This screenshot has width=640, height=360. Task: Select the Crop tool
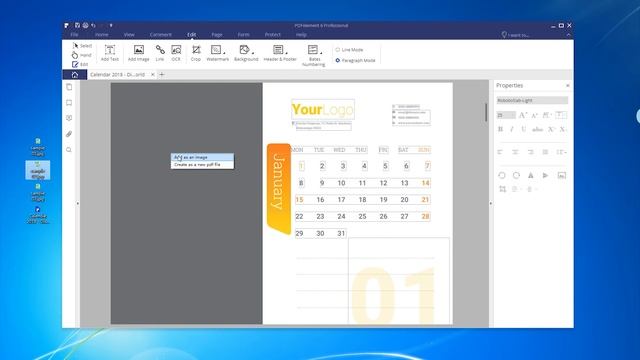(x=196, y=53)
